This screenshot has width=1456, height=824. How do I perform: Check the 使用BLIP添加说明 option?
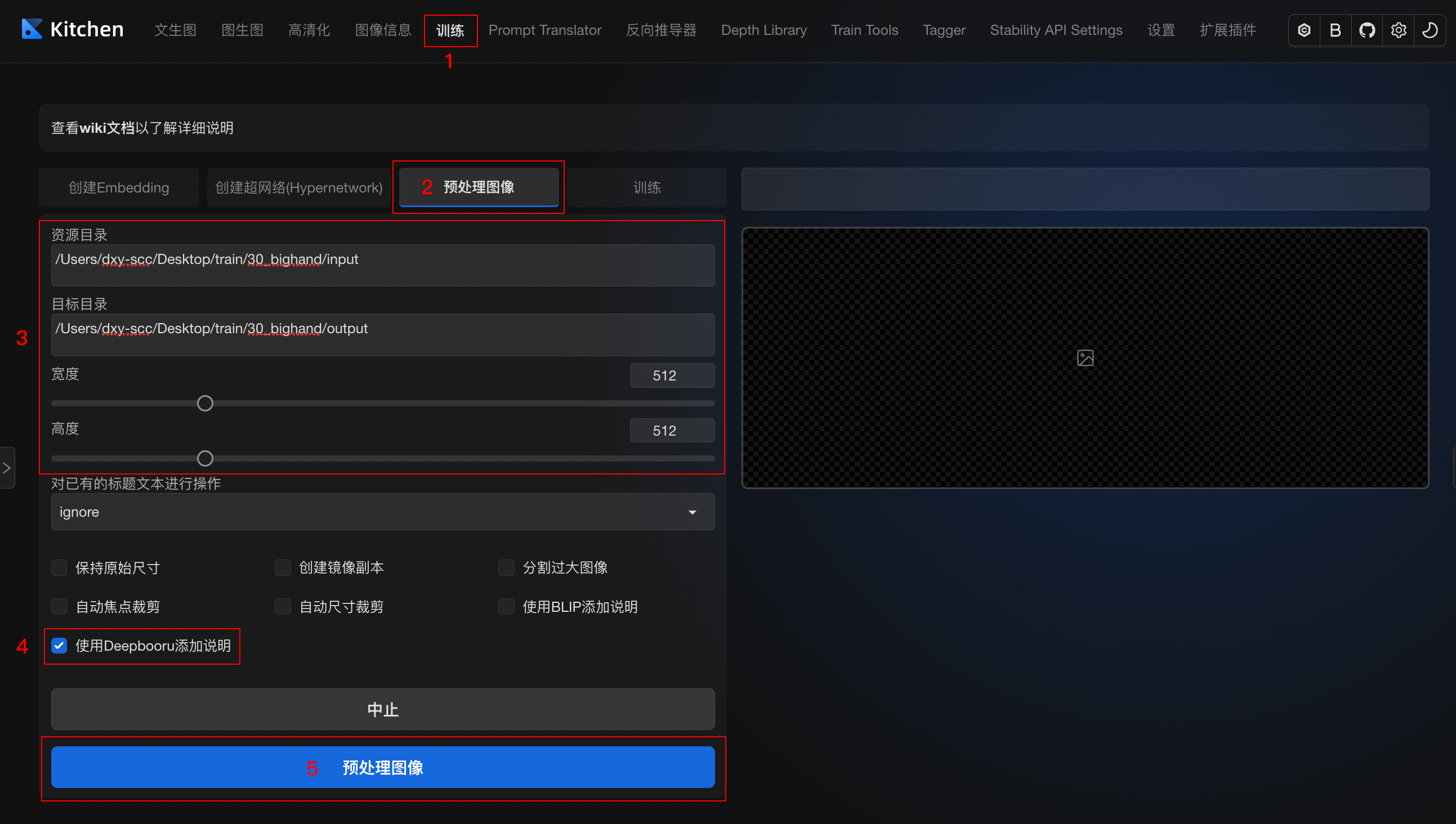tap(506, 607)
